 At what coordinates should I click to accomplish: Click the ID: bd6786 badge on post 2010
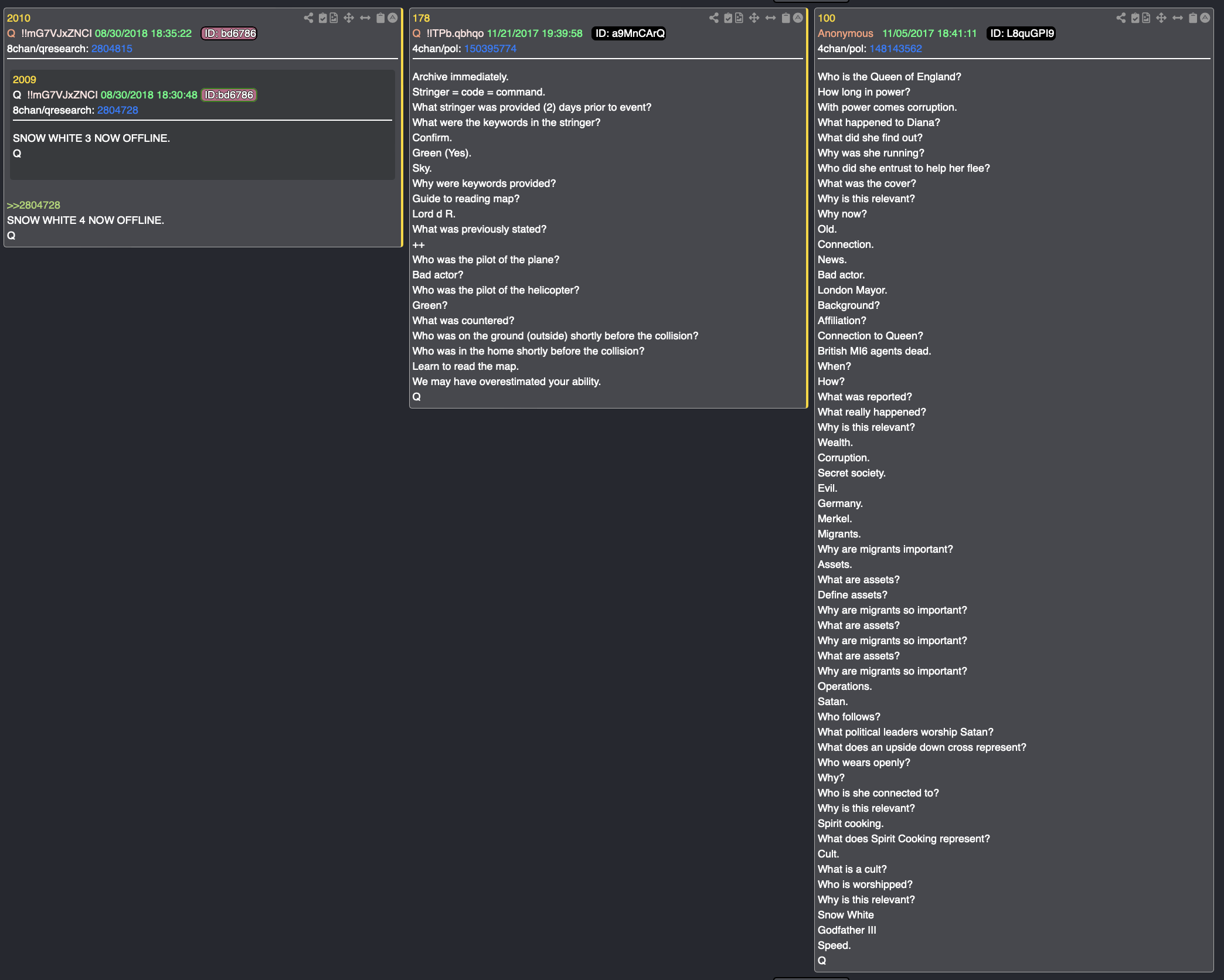(230, 33)
